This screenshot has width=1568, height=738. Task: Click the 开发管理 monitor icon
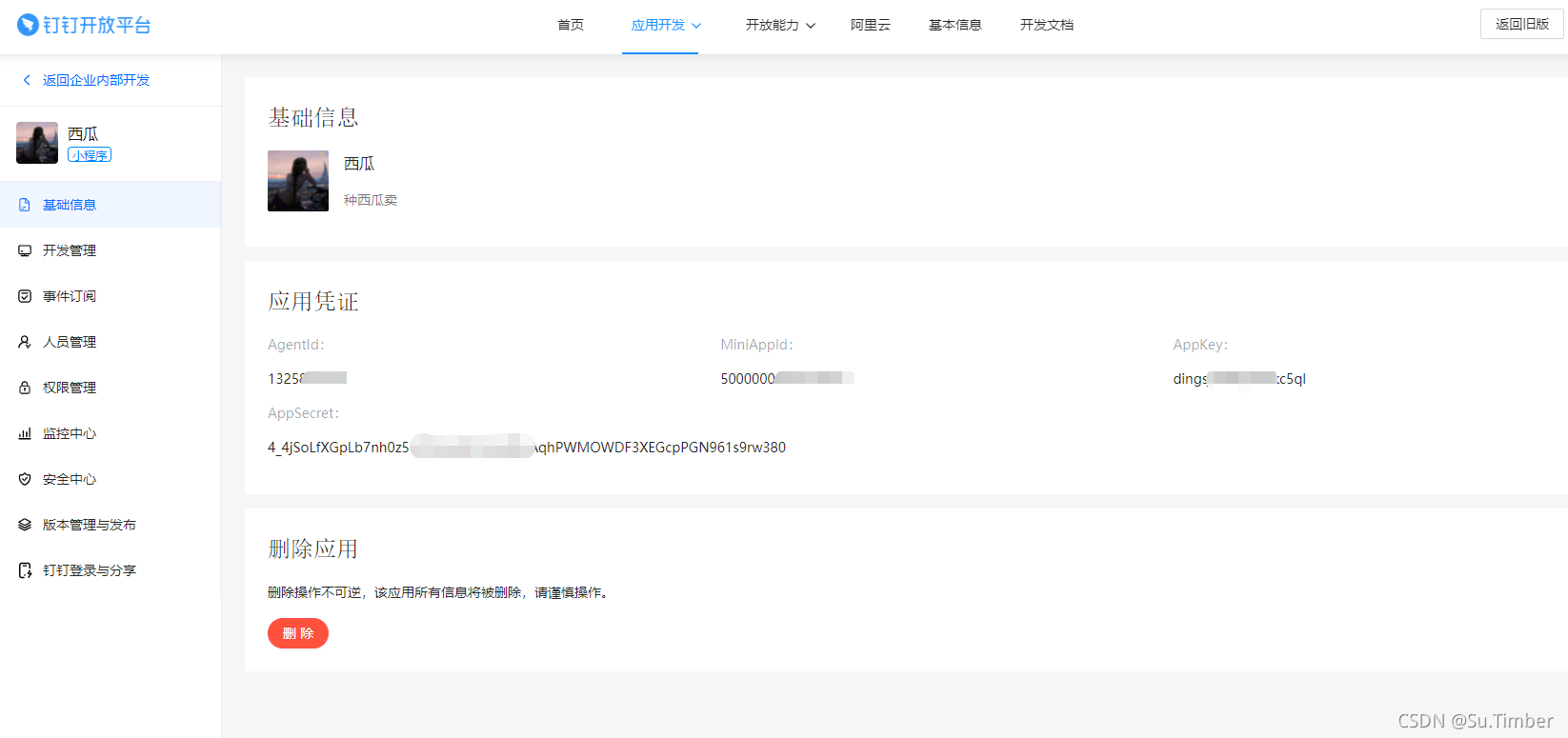pyautogui.click(x=25, y=250)
